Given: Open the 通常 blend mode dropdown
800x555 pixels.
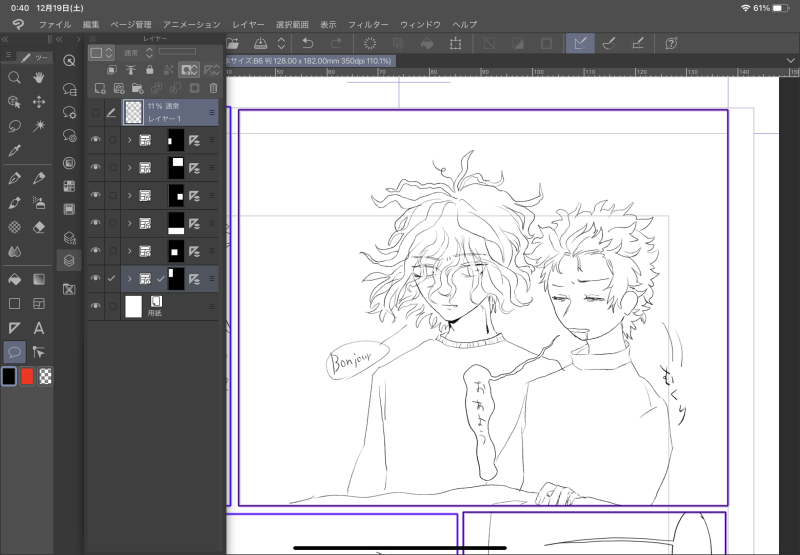Looking at the screenshot, I should coord(138,53).
